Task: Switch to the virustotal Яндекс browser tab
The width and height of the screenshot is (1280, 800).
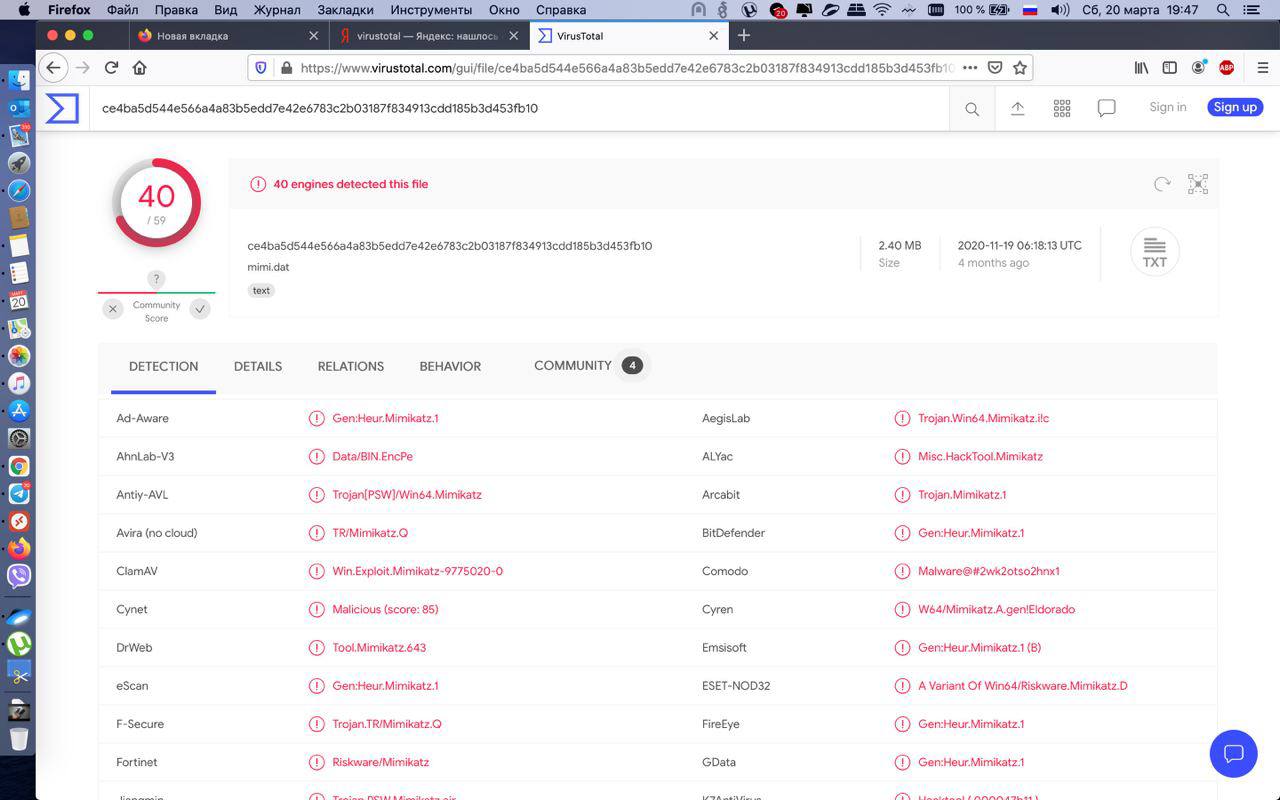Action: coord(430,35)
